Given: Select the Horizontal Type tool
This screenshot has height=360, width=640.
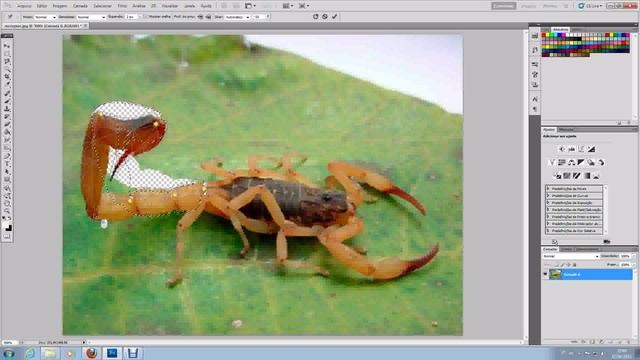Looking at the screenshot, I should click(7, 164).
